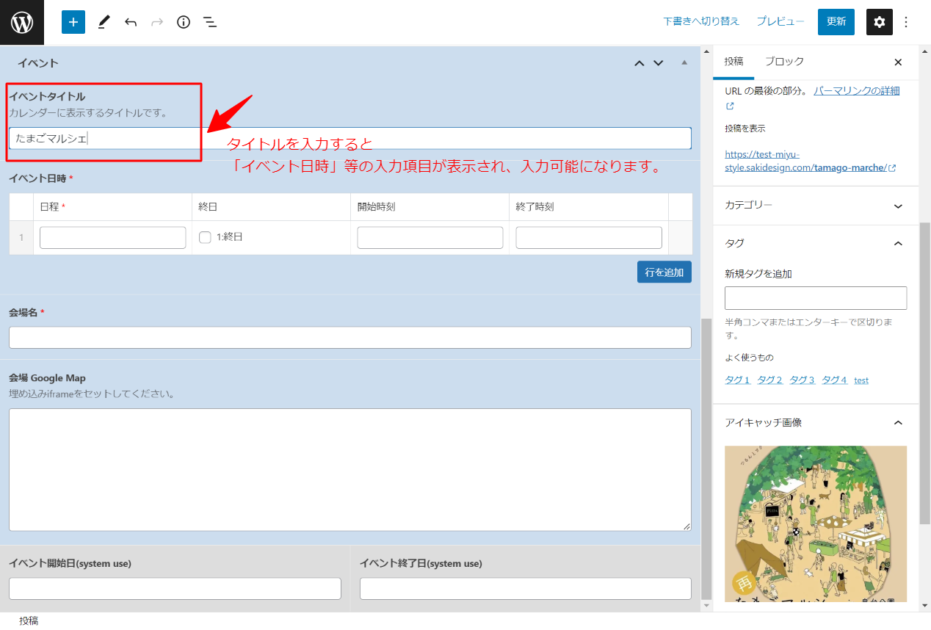
Task: Close the settings sidebar with X
Action: tap(897, 62)
